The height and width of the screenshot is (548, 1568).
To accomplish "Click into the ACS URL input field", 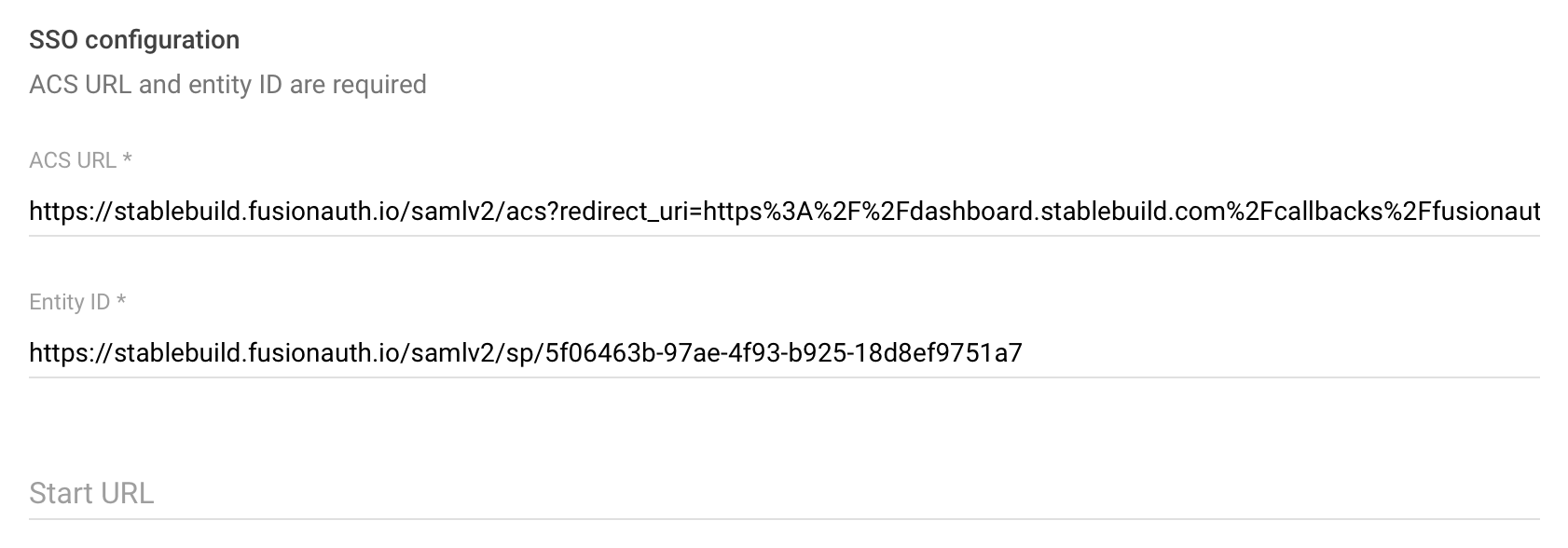I will click(783, 212).
